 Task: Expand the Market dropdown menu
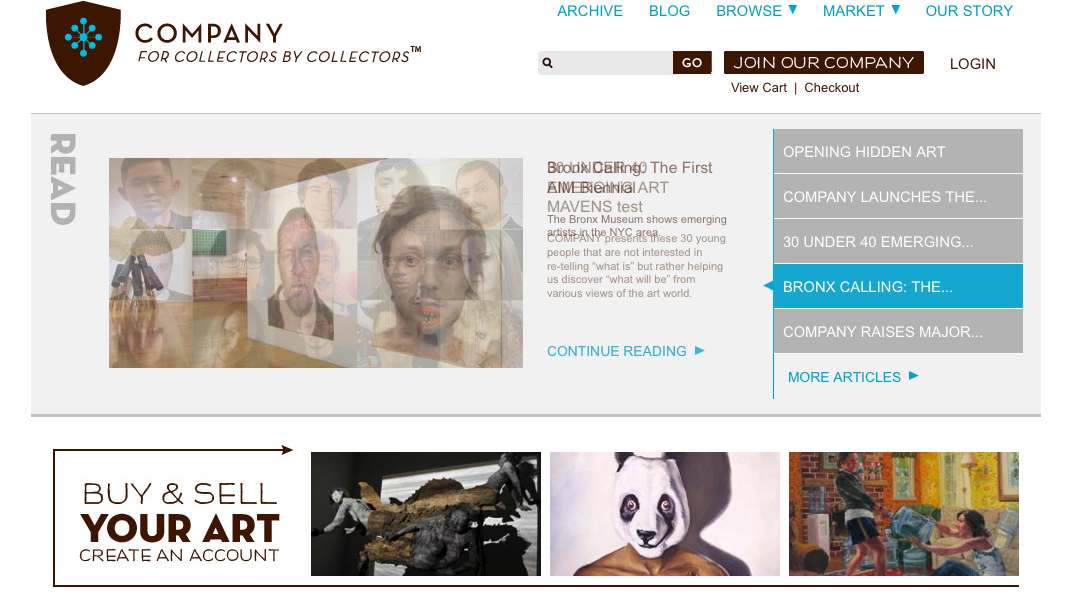[896, 10]
